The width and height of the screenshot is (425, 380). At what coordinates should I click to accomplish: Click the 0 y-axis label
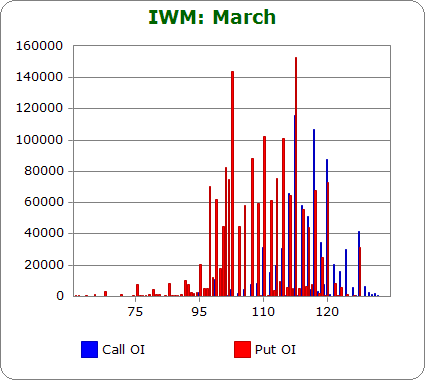pos(60,296)
